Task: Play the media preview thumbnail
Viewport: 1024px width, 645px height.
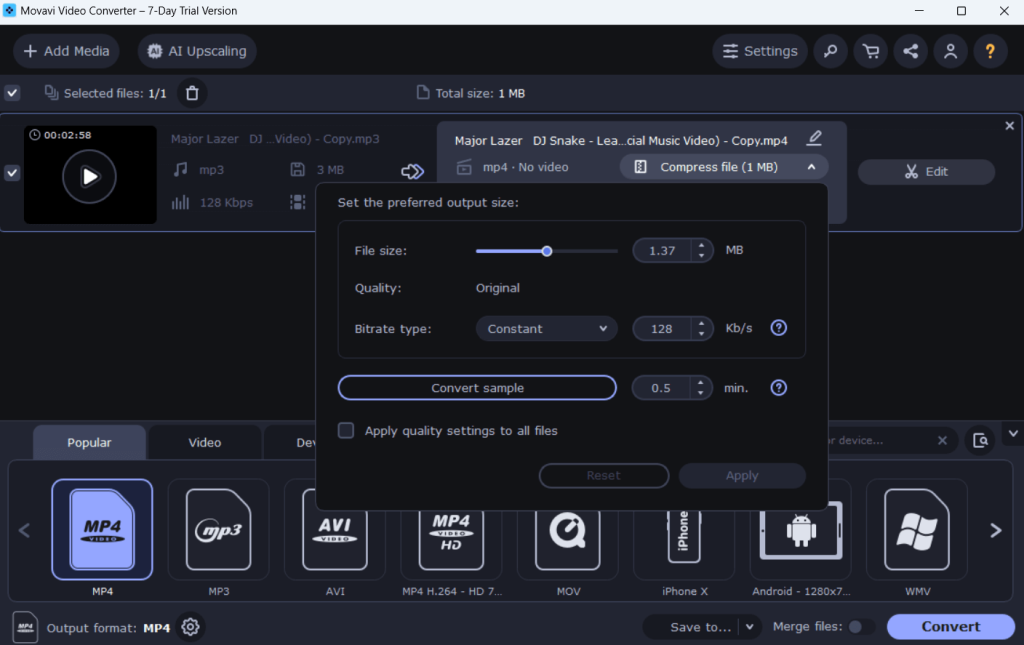Action: pos(89,176)
